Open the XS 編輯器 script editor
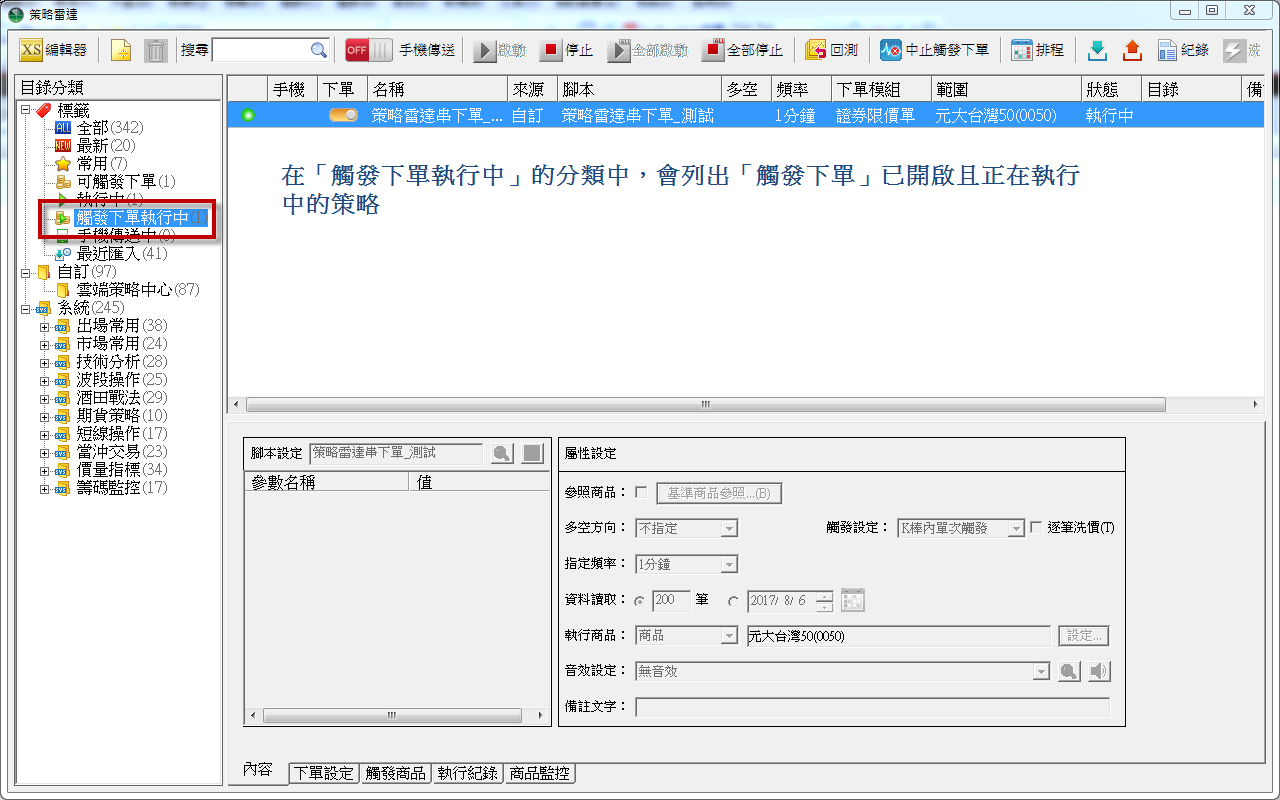The width and height of the screenshot is (1280, 800). pyautogui.click(x=54, y=50)
